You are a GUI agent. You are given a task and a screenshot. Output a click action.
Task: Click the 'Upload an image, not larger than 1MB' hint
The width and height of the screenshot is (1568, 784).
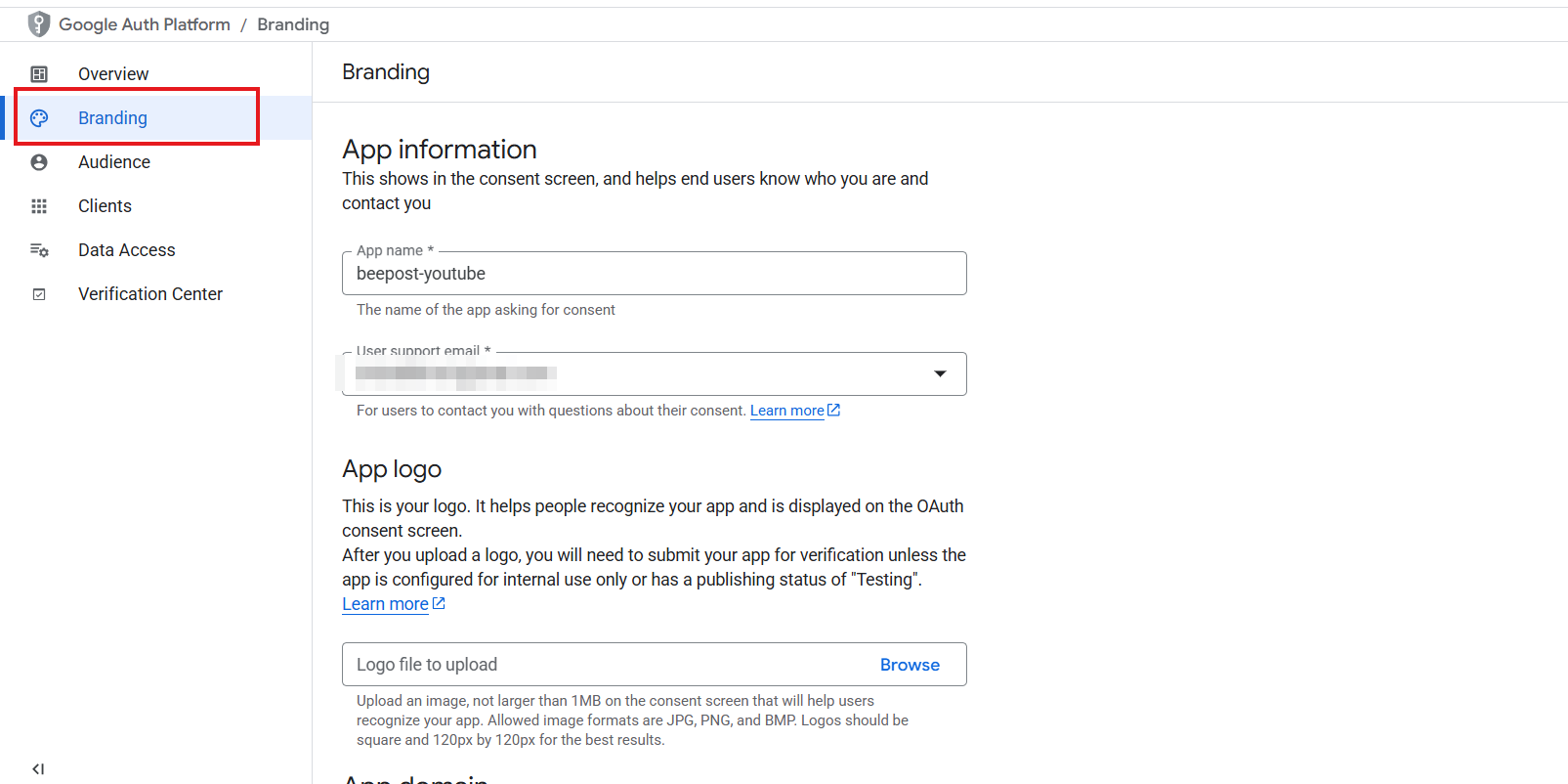(x=632, y=720)
